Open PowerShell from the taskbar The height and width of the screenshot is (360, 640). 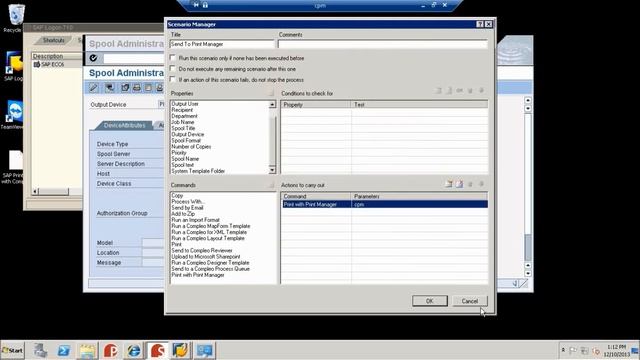[x=64, y=350]
